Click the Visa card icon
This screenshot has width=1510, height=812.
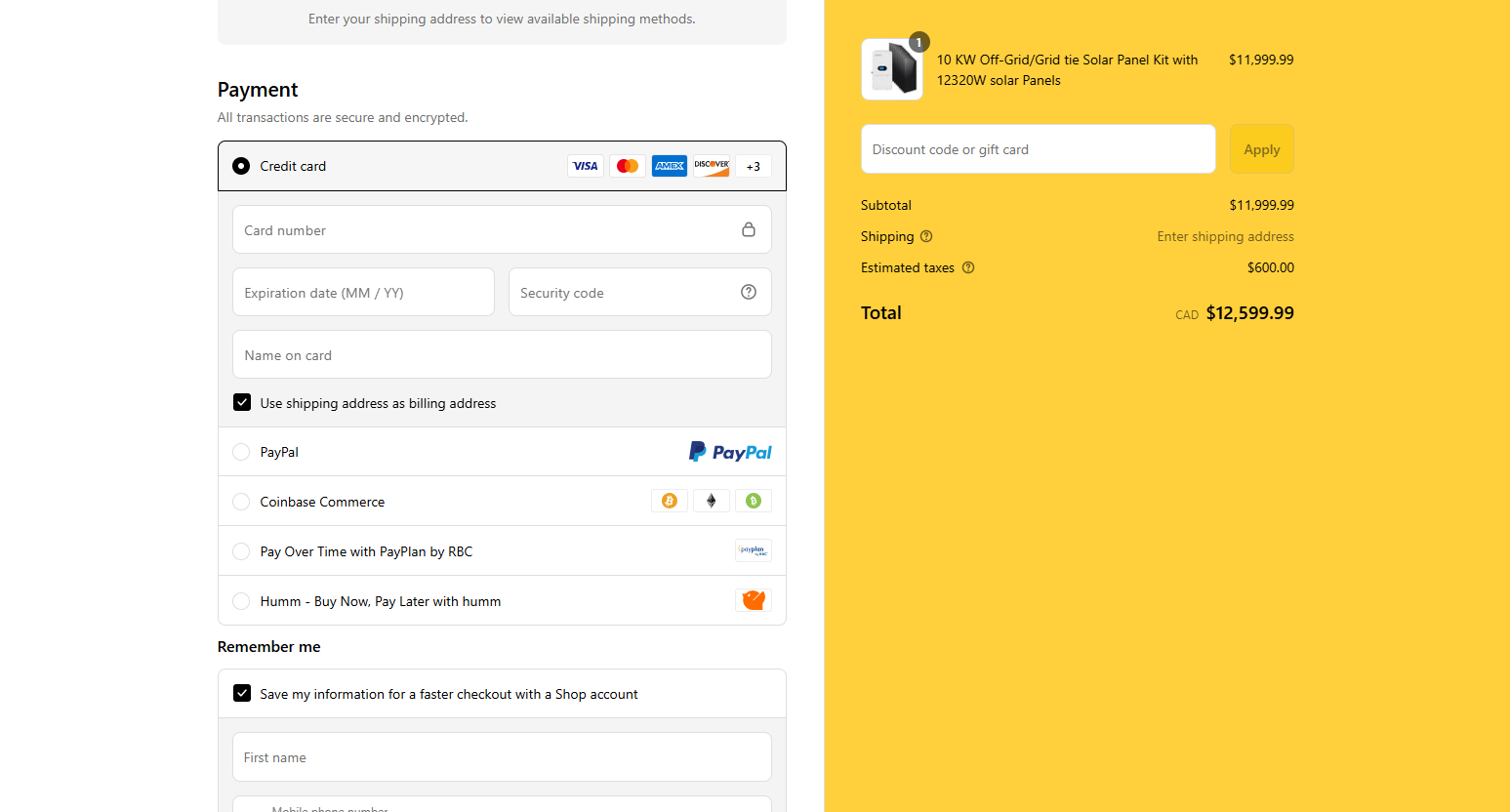pos(585,166)
